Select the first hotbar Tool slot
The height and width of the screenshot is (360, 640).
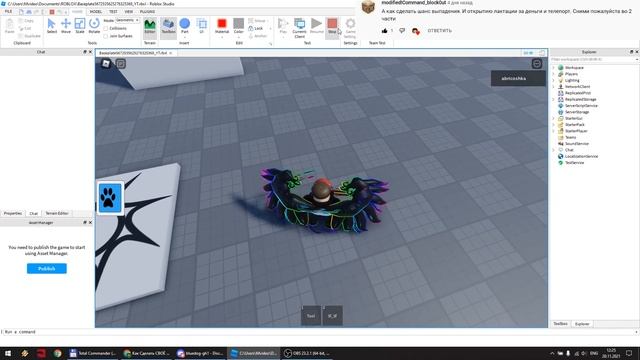[311, 316]
